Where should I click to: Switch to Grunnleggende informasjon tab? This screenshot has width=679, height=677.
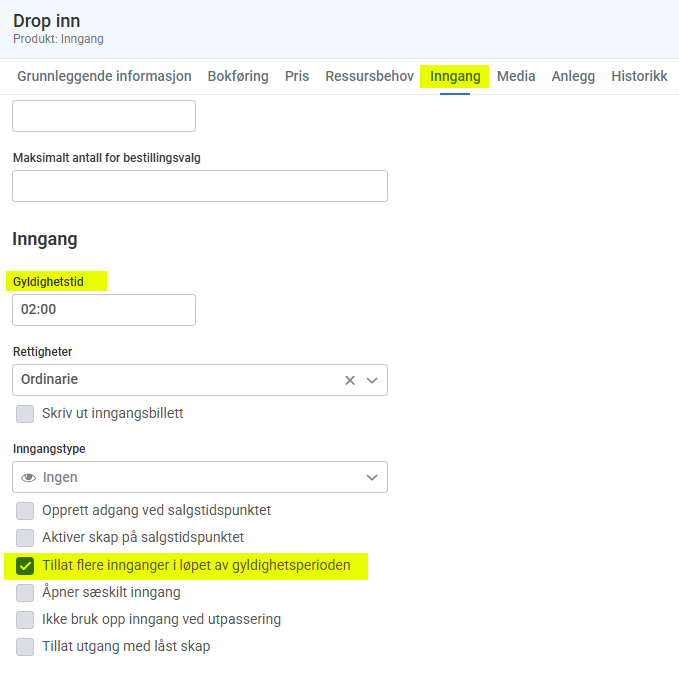point(104,76)
